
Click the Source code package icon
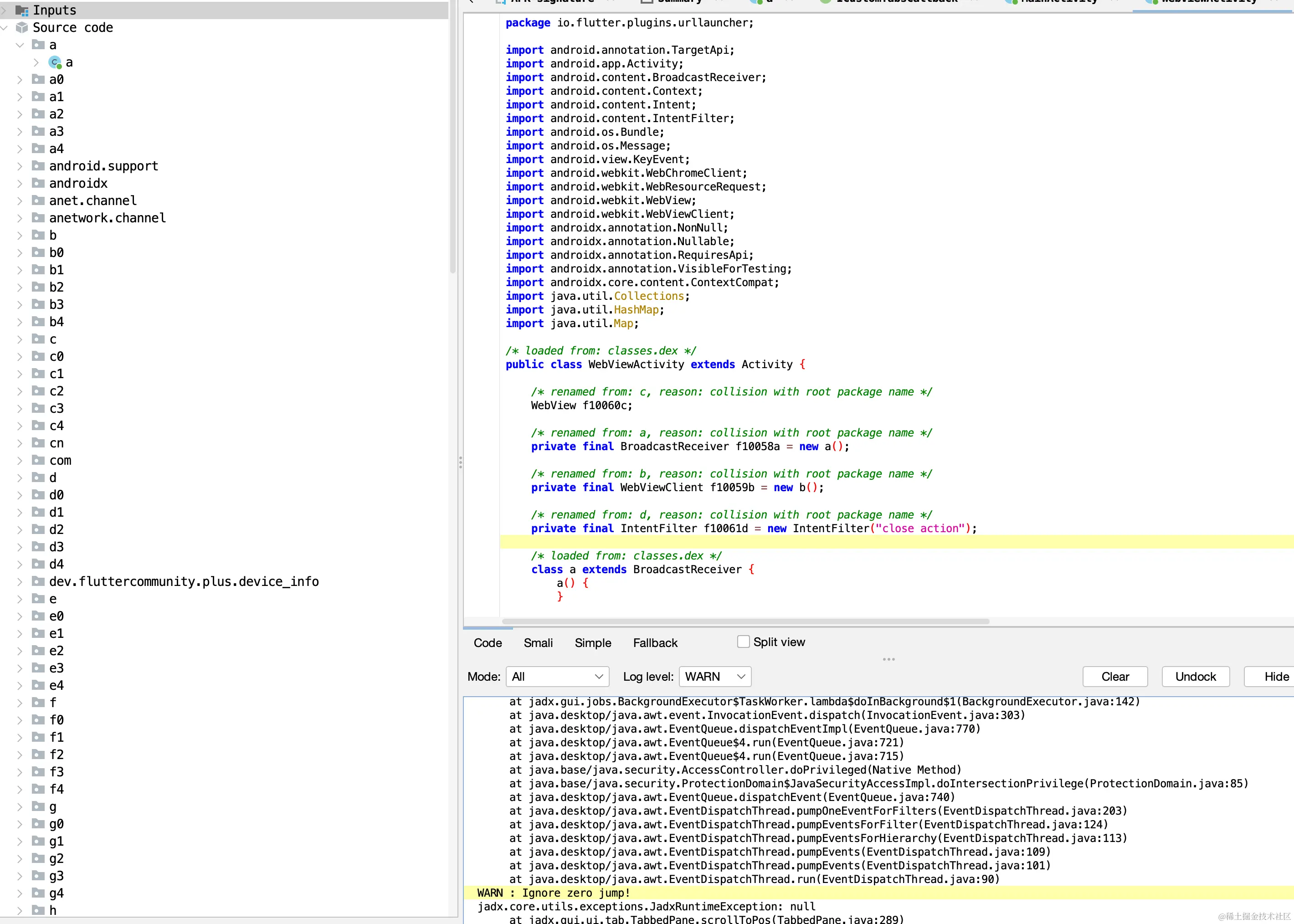pyautogui.click(x=21, y=27)
